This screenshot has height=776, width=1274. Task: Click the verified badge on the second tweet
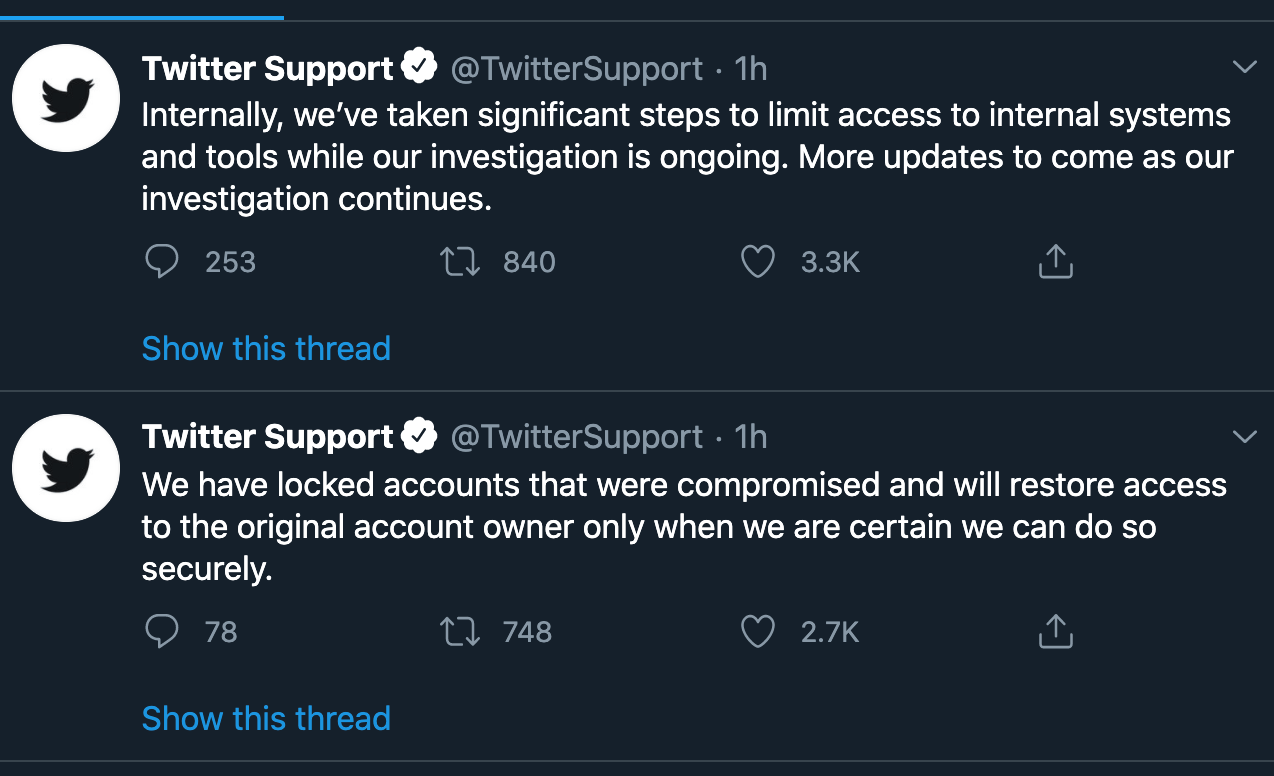coord(420,435)
